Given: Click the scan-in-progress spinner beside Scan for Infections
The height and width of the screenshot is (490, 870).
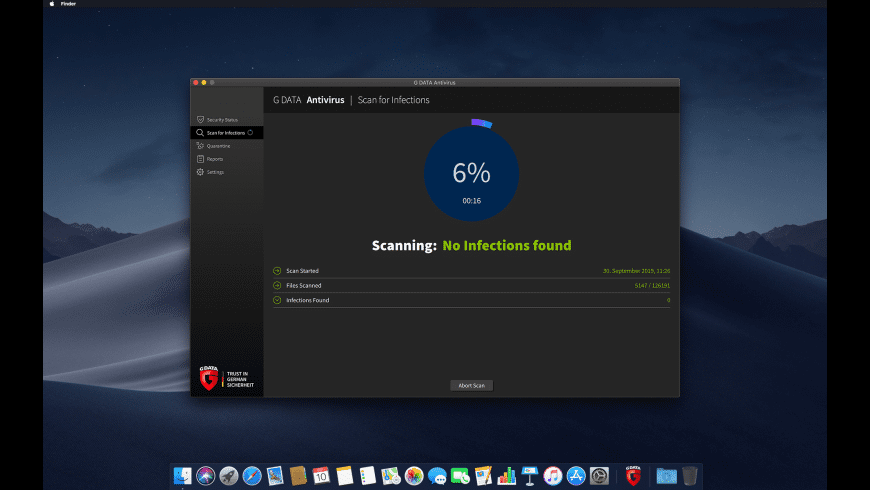Looking at the screenshot, I should 250,133.
